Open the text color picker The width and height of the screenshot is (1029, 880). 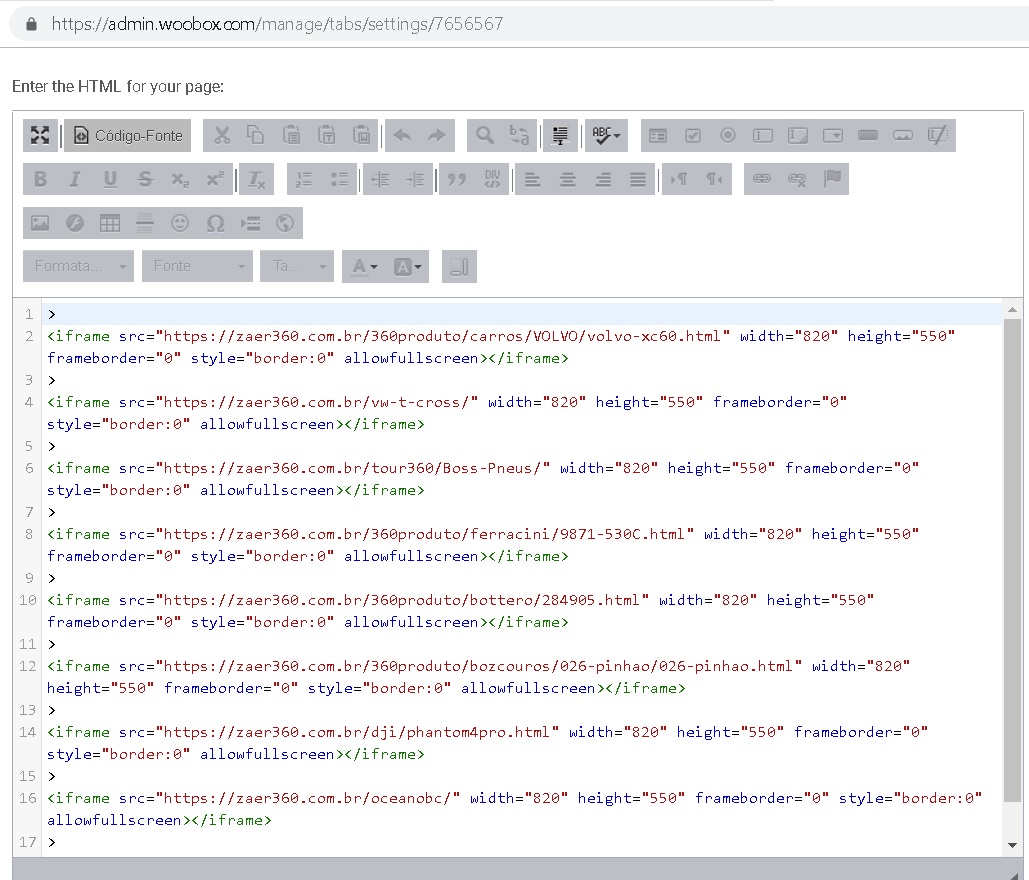364,266
